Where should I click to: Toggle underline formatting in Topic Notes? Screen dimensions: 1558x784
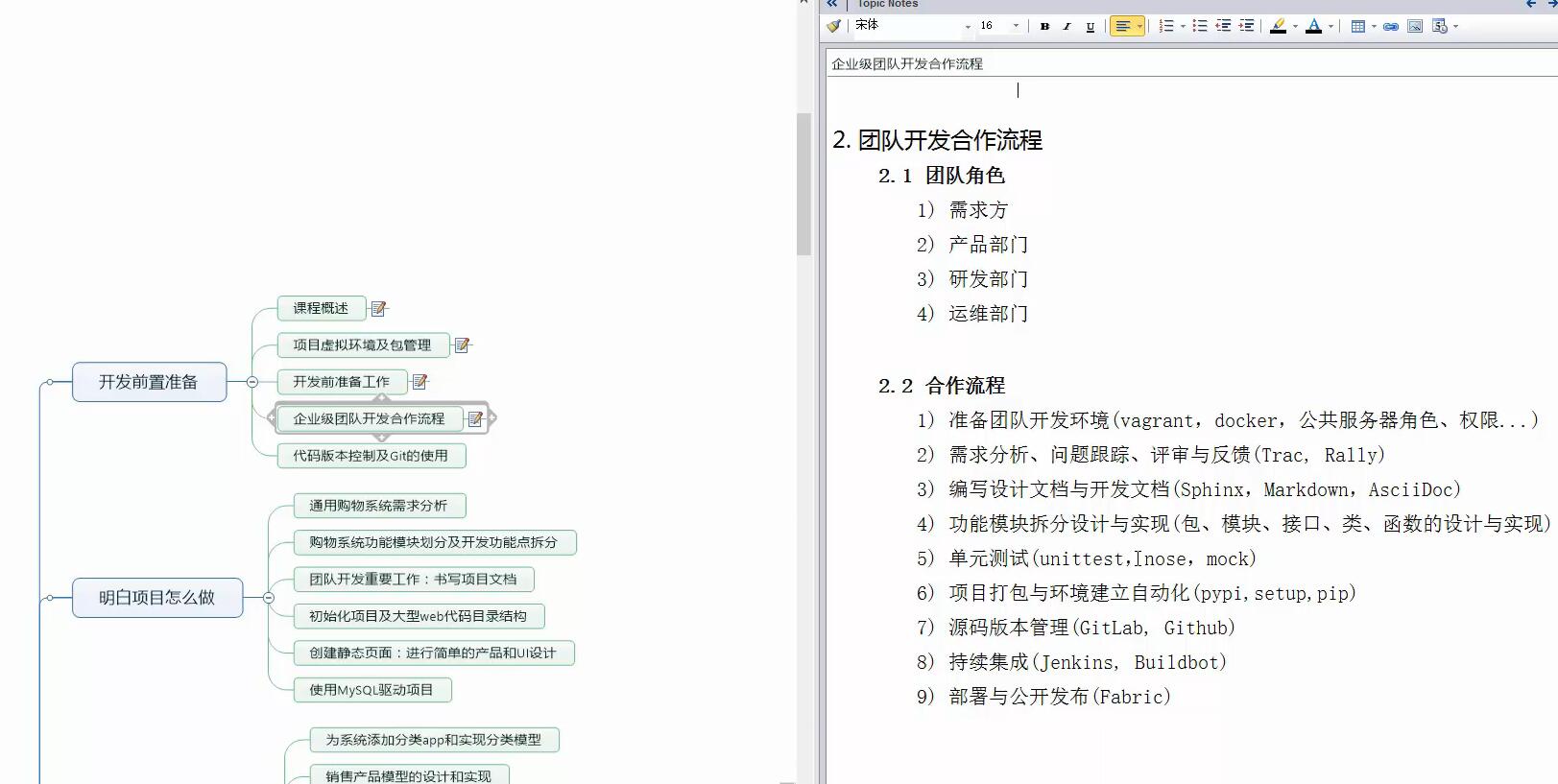click(x=1090, y=27)
